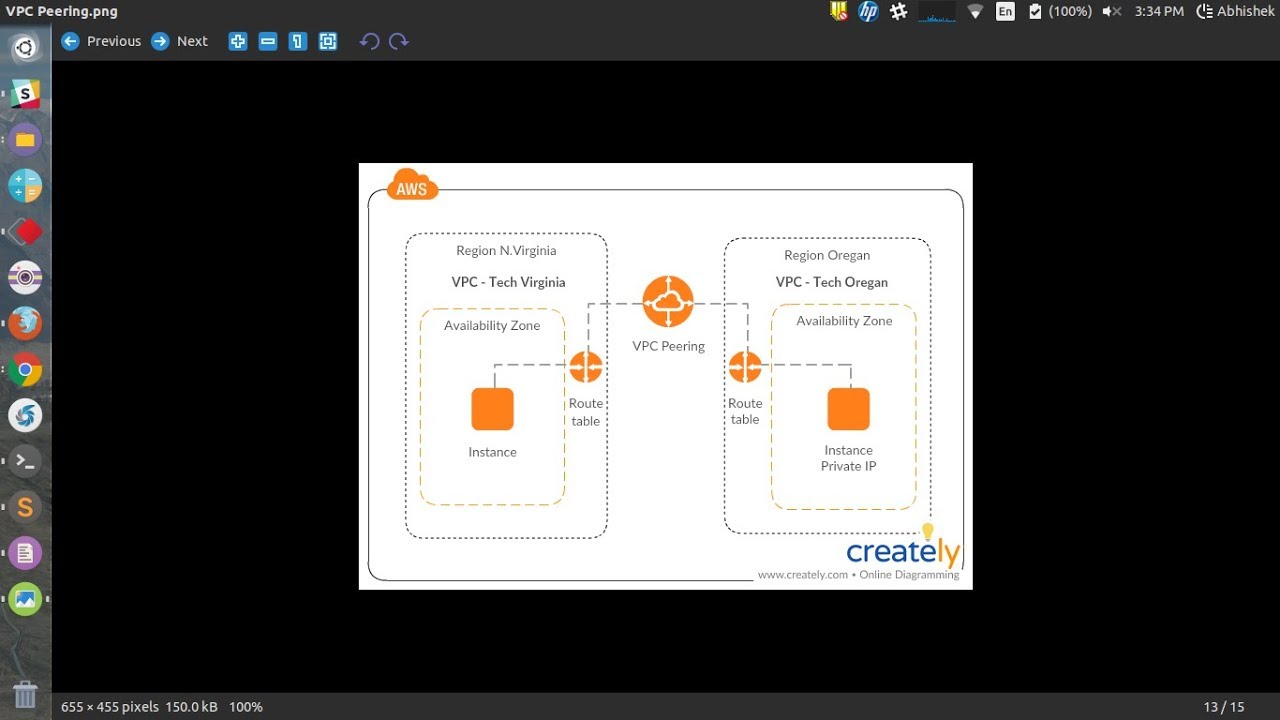Image resolution: width=1280 pixels, height=720 pixels.
Task: Open Slack from the dock
Action: [25, 94]
